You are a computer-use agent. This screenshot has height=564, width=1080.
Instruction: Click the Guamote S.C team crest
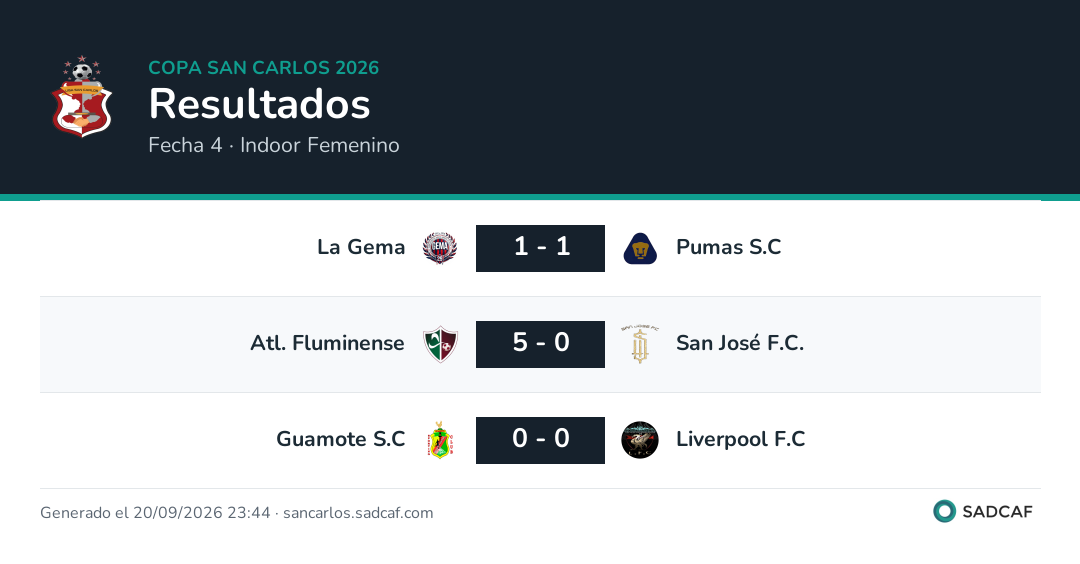tap(440, 440)
